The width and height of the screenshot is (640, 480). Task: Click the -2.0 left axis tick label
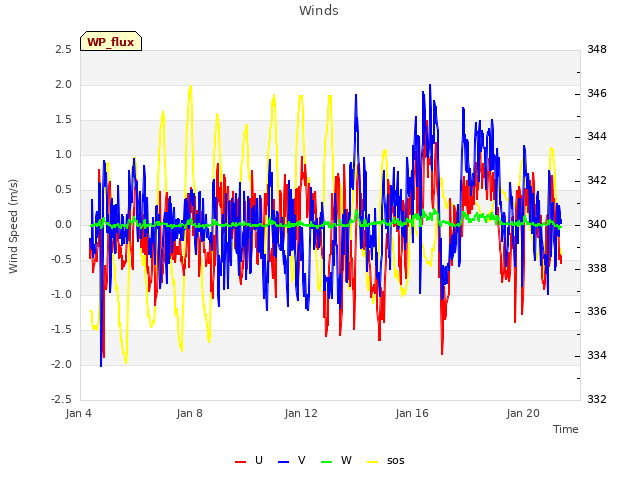point(62,364)
